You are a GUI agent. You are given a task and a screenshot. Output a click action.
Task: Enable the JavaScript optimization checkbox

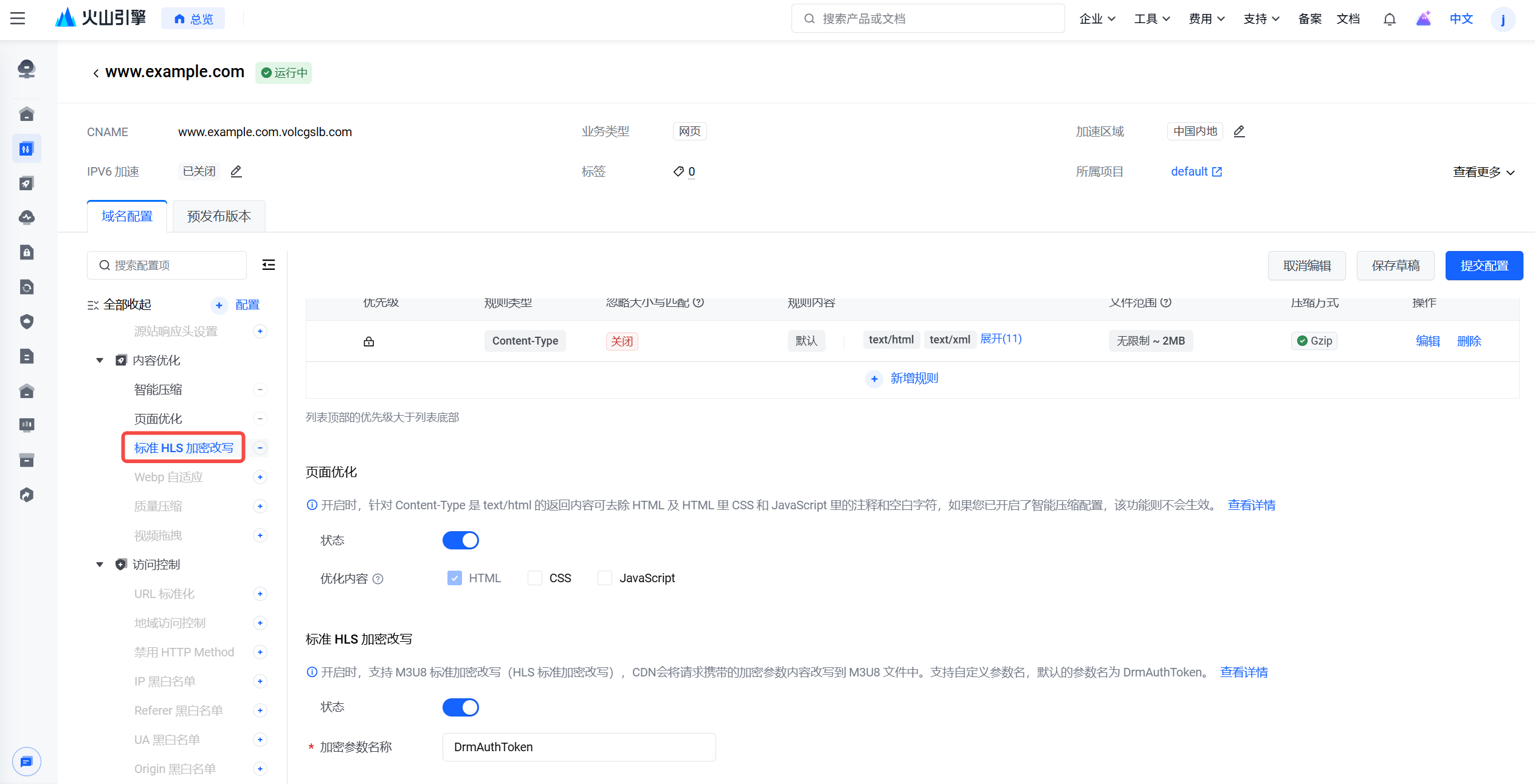pyautogui.click(x=604, y=578)
